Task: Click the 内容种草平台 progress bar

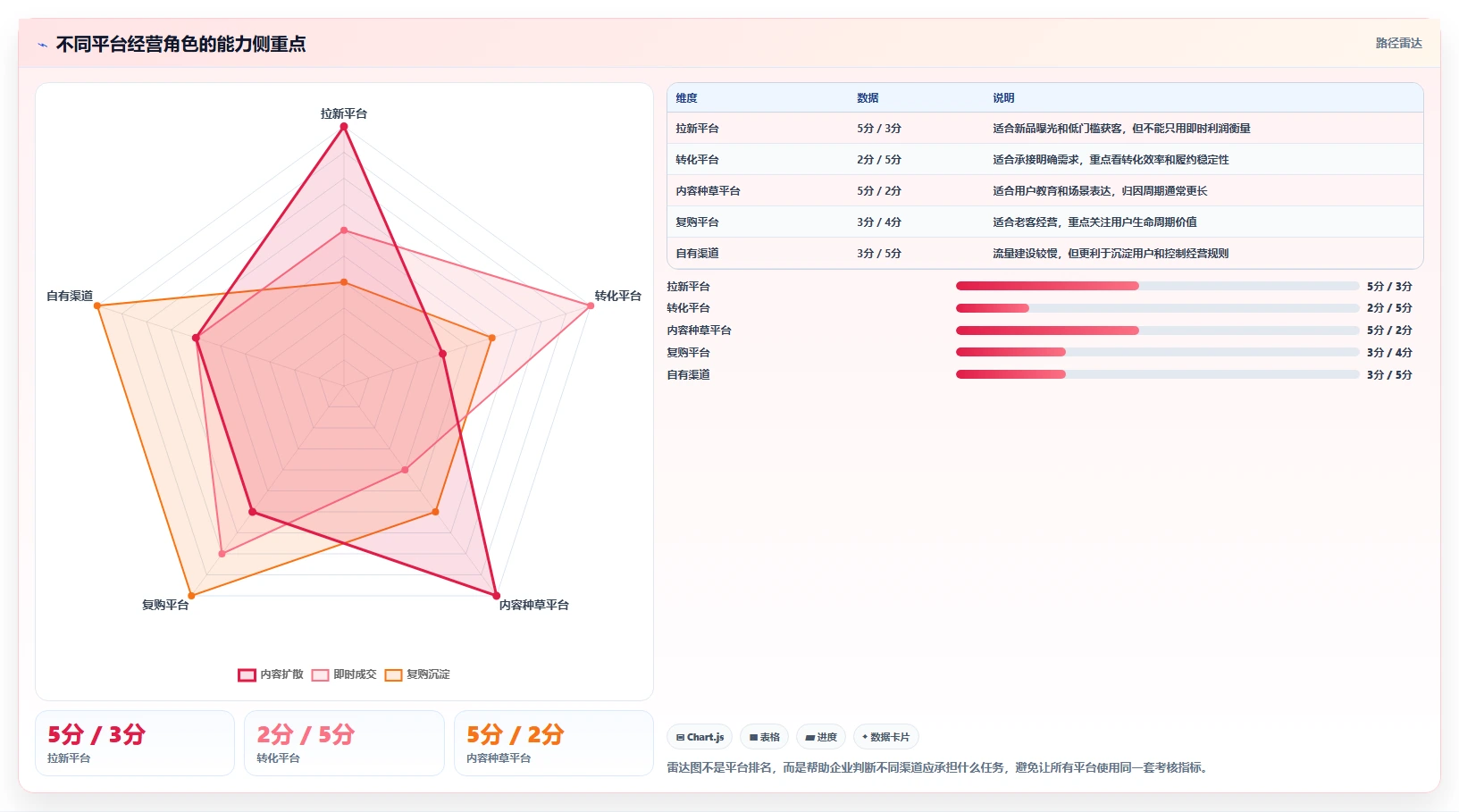Action: coord(1157,331)
